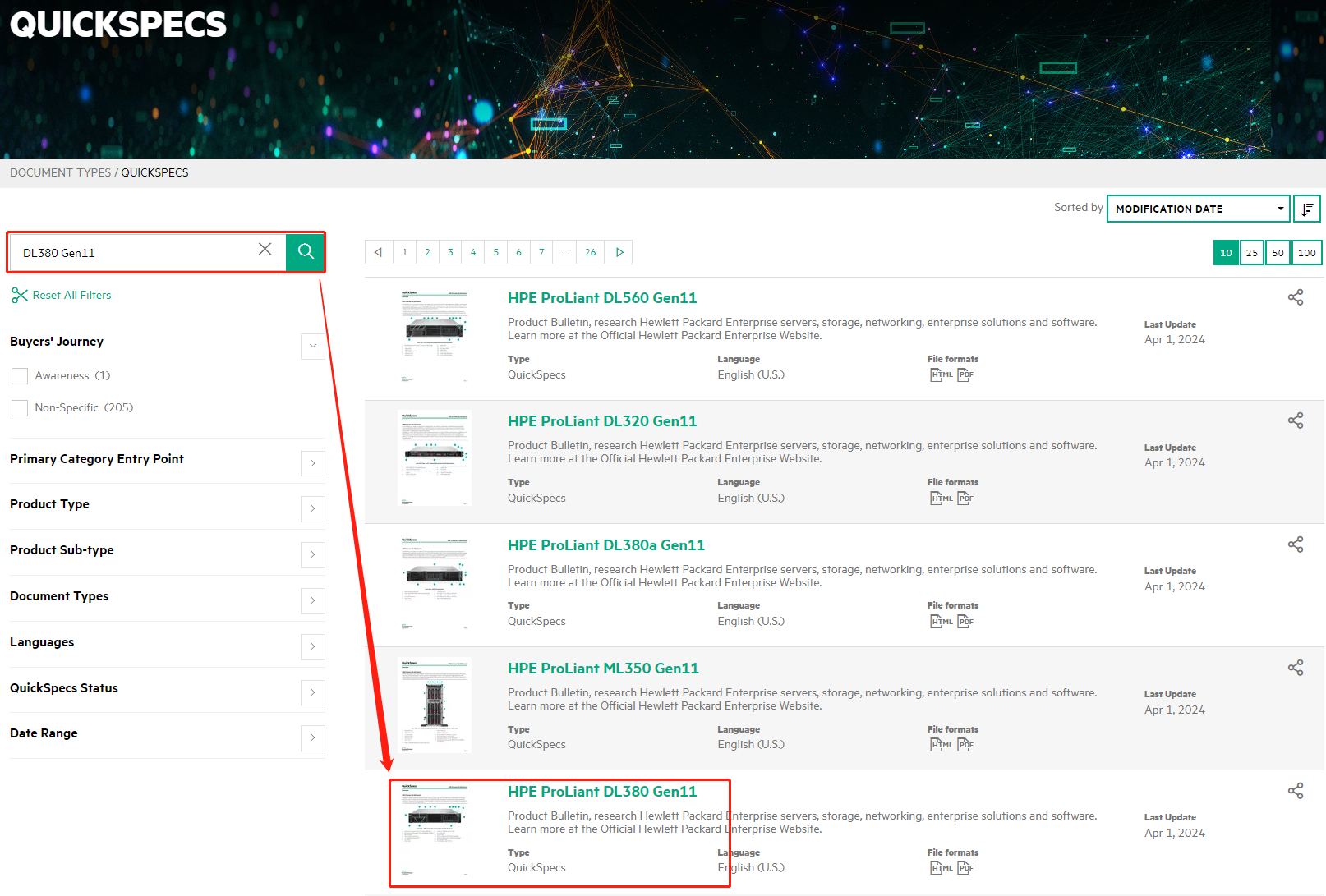Open PDF format for DL560 Gen11

[965, 374]
